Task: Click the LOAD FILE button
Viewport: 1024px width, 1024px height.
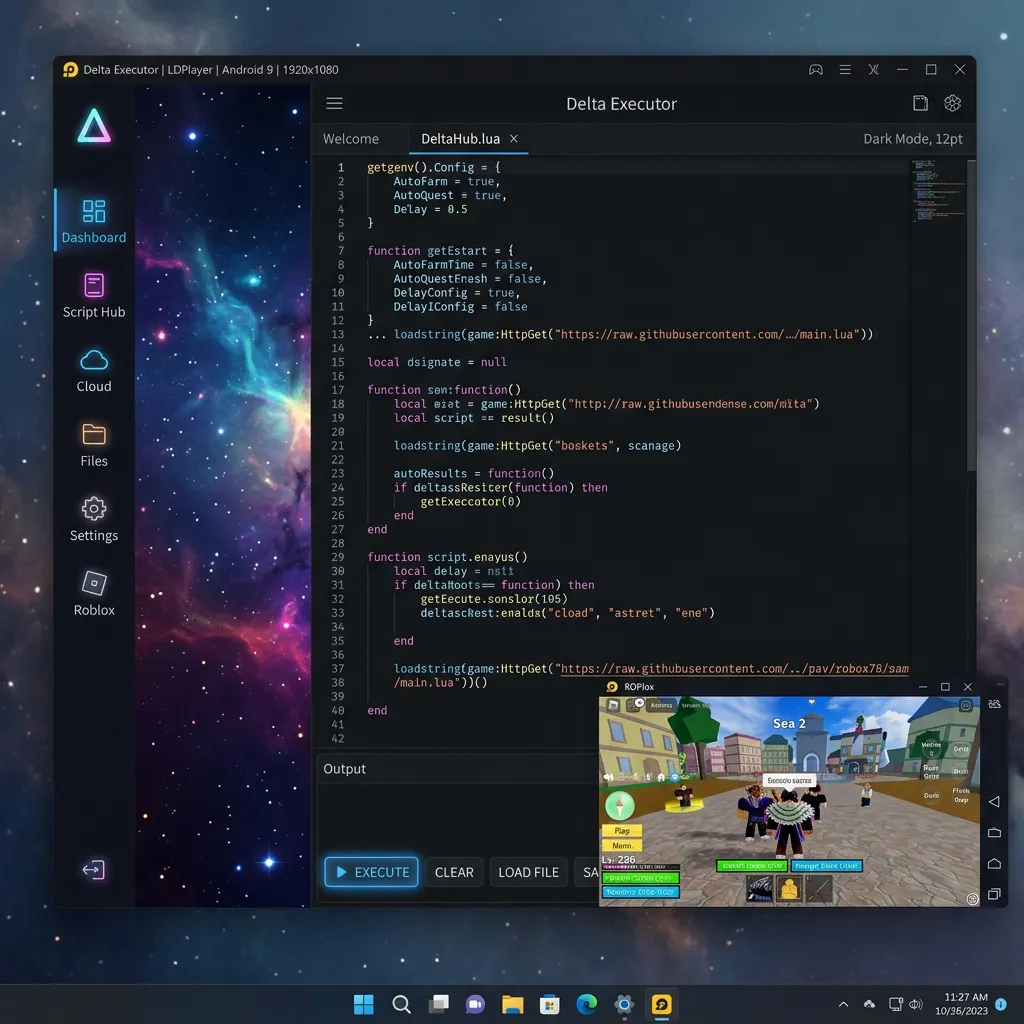Action: [x=528, y=872]
